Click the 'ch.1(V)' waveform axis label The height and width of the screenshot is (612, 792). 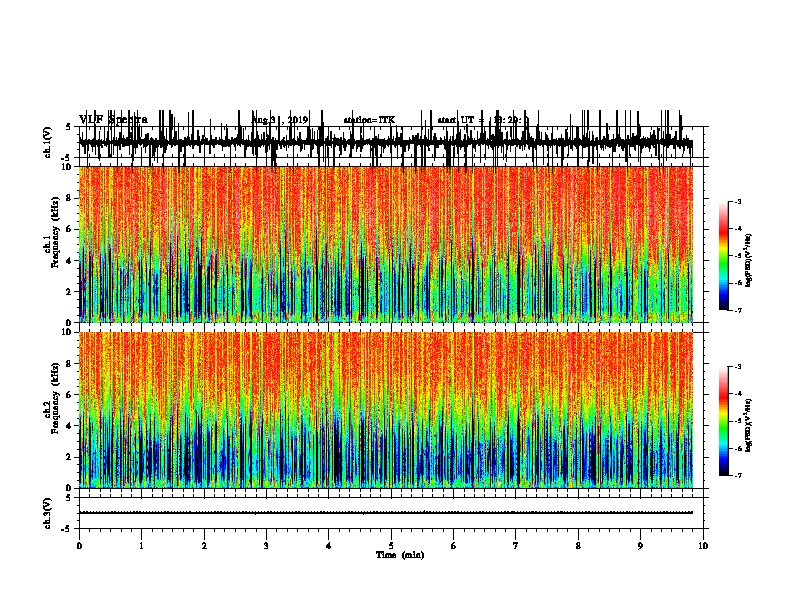(48, 142)
